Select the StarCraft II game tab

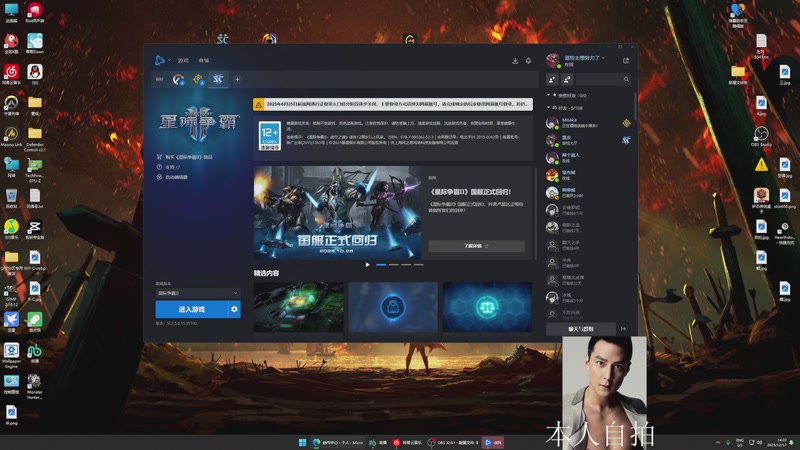(x=218, y=79)
